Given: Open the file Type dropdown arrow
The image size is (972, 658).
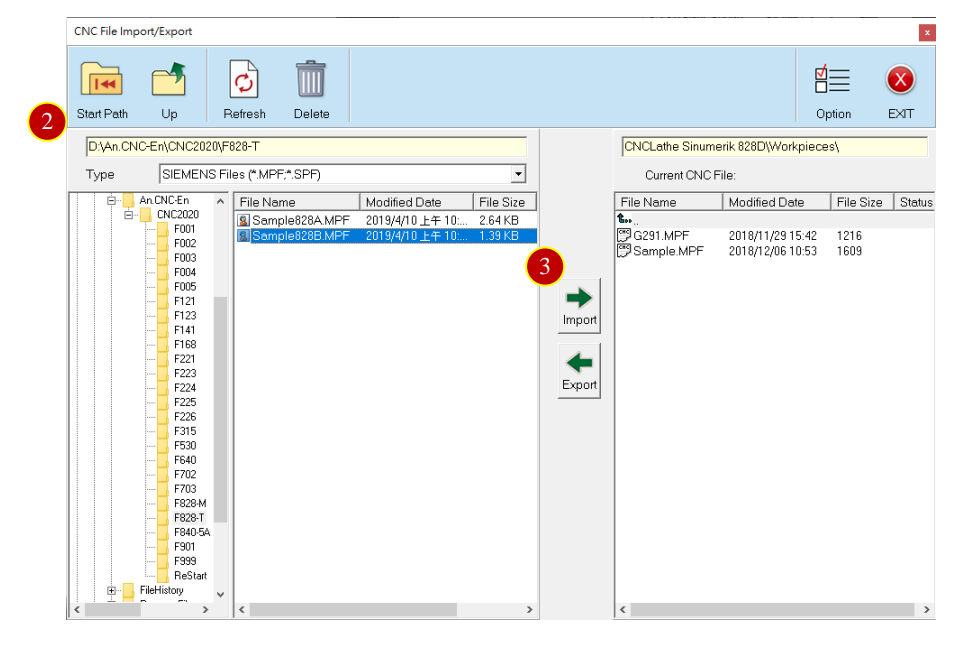Looking at the screenshot, I should coord(518,174).
